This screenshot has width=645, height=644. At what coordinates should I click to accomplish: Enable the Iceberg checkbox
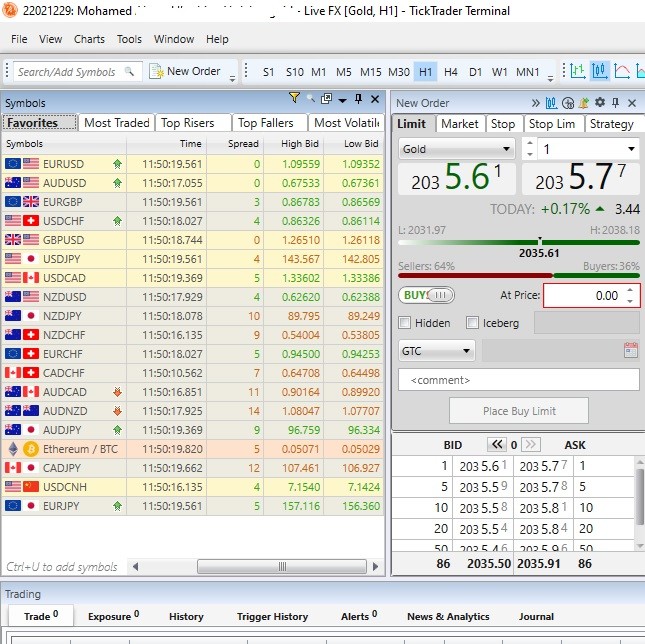click(x=472, y=323)
